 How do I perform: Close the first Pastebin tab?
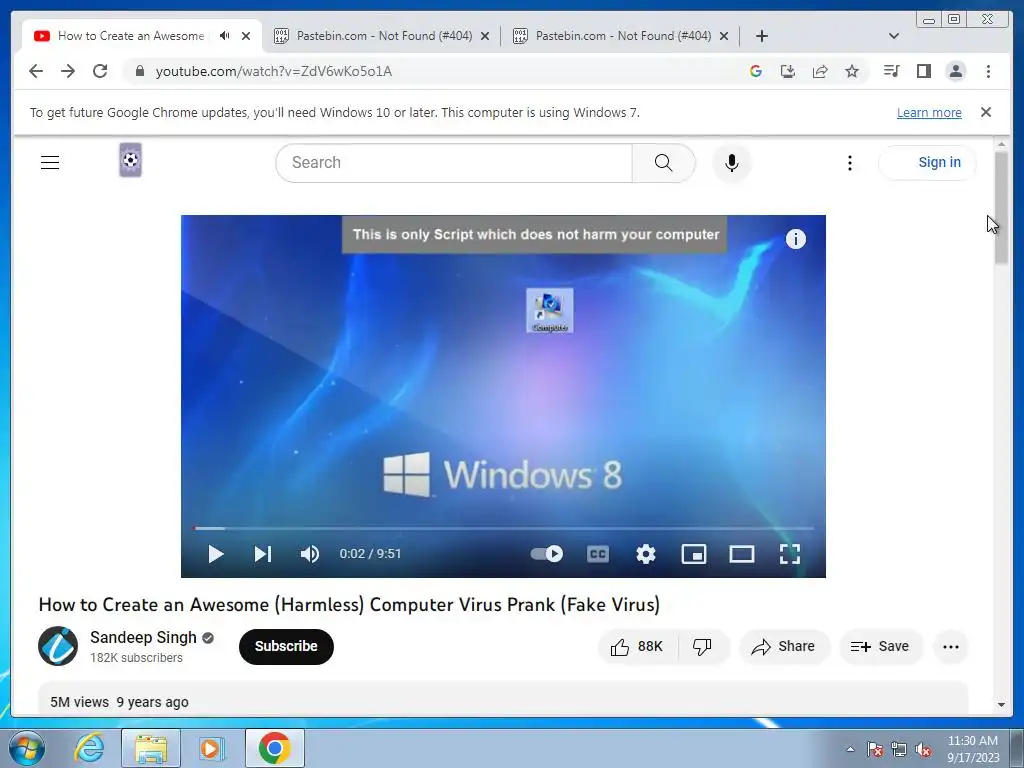pyautogui.click(x=485, y=36)
